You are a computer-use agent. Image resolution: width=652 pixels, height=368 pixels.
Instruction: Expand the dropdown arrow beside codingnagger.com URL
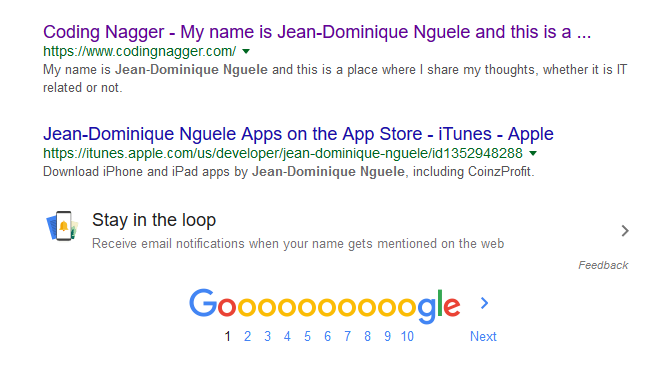(246, 51)
